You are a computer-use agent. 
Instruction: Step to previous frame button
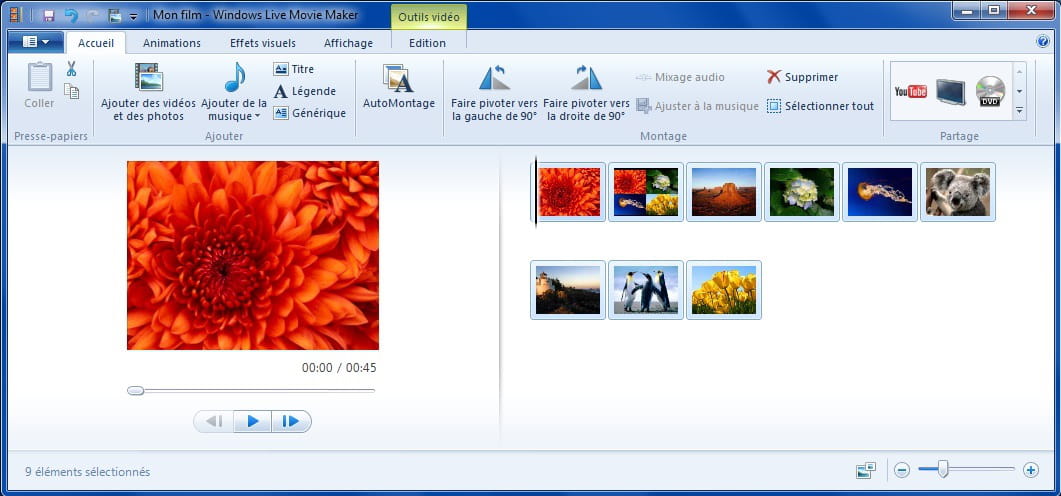(x=214, y=421)
